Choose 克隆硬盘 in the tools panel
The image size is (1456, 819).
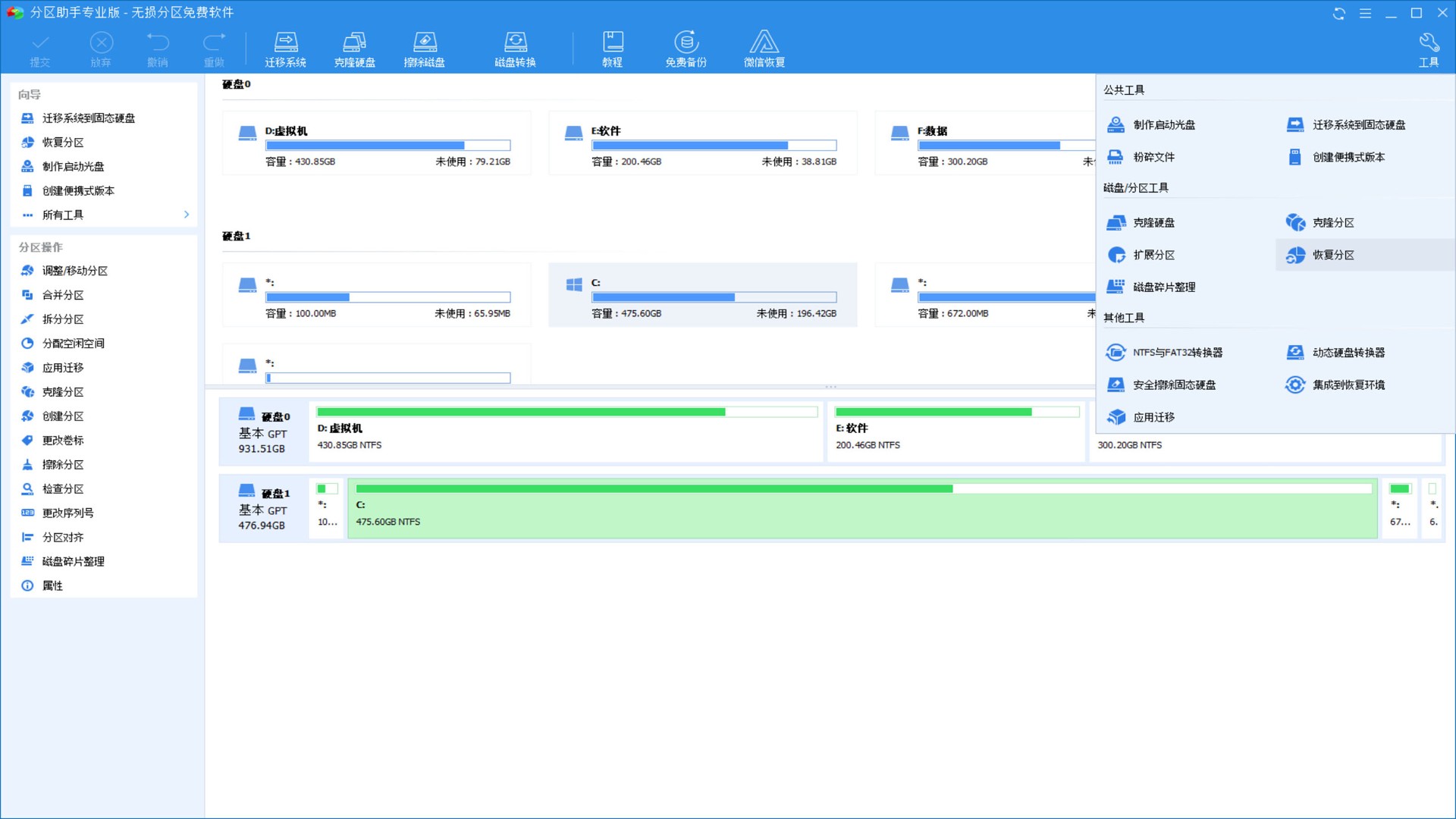pos(1141,222)
